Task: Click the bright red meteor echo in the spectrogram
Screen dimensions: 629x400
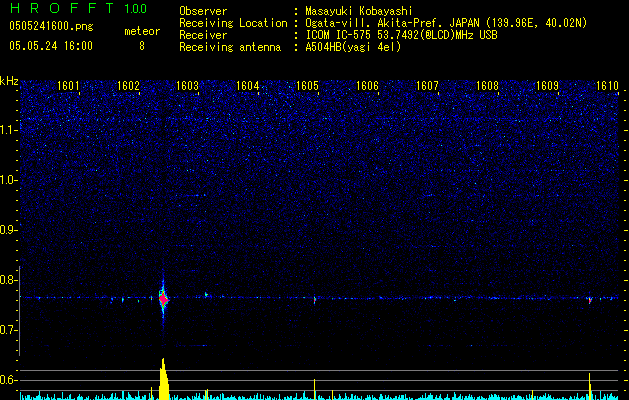Action: [163, 299]
